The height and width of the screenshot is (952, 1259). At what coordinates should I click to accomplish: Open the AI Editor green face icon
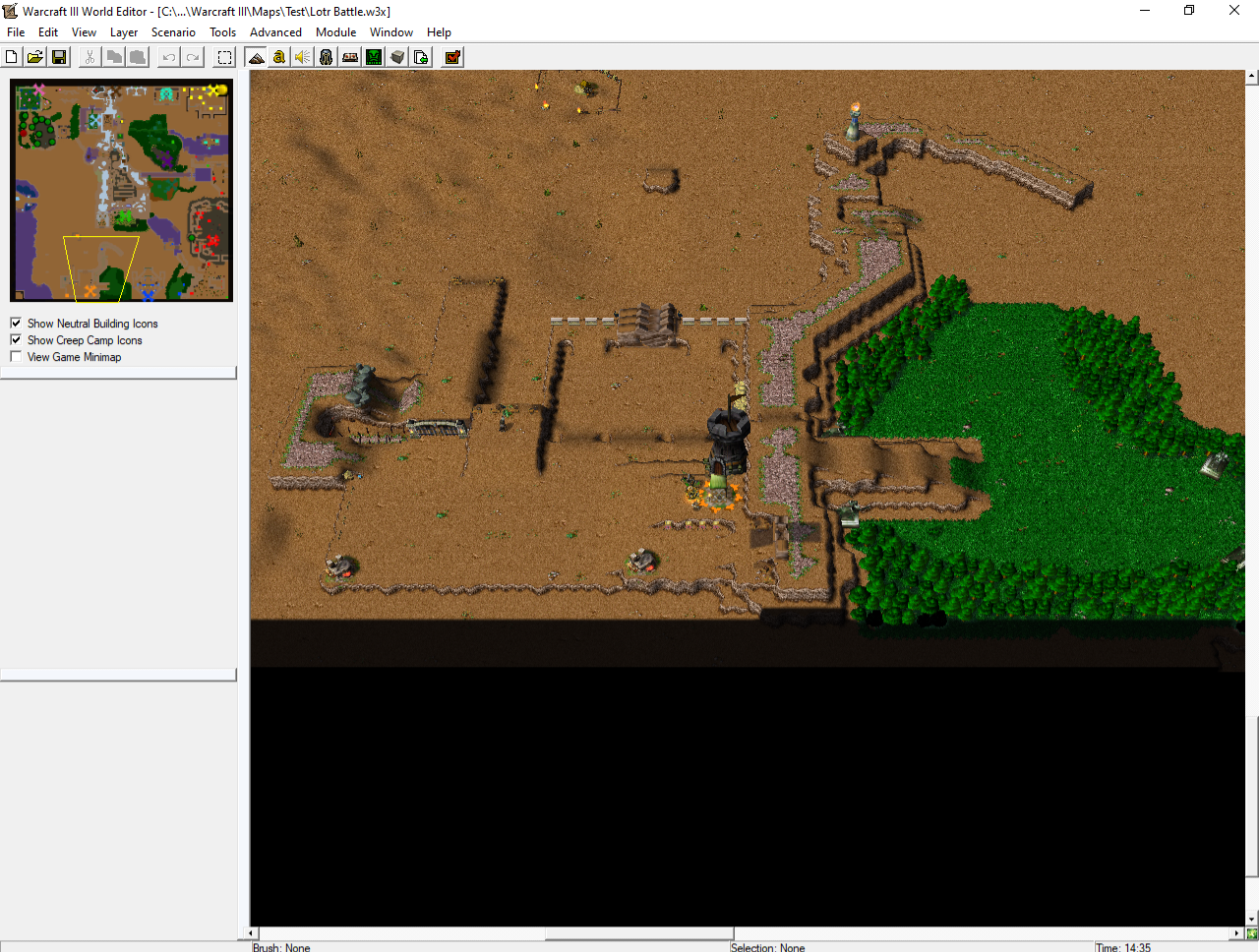point(374,57)
